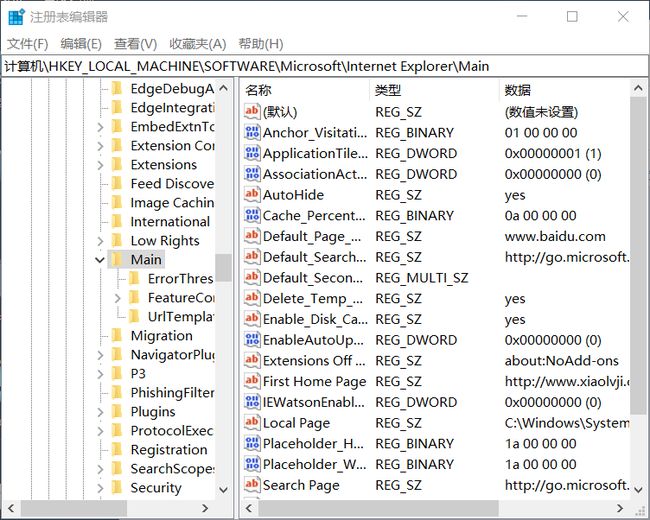Click the folder icon of the International key
This screenshot has height=520, width=650.
[x=118, y=221]
